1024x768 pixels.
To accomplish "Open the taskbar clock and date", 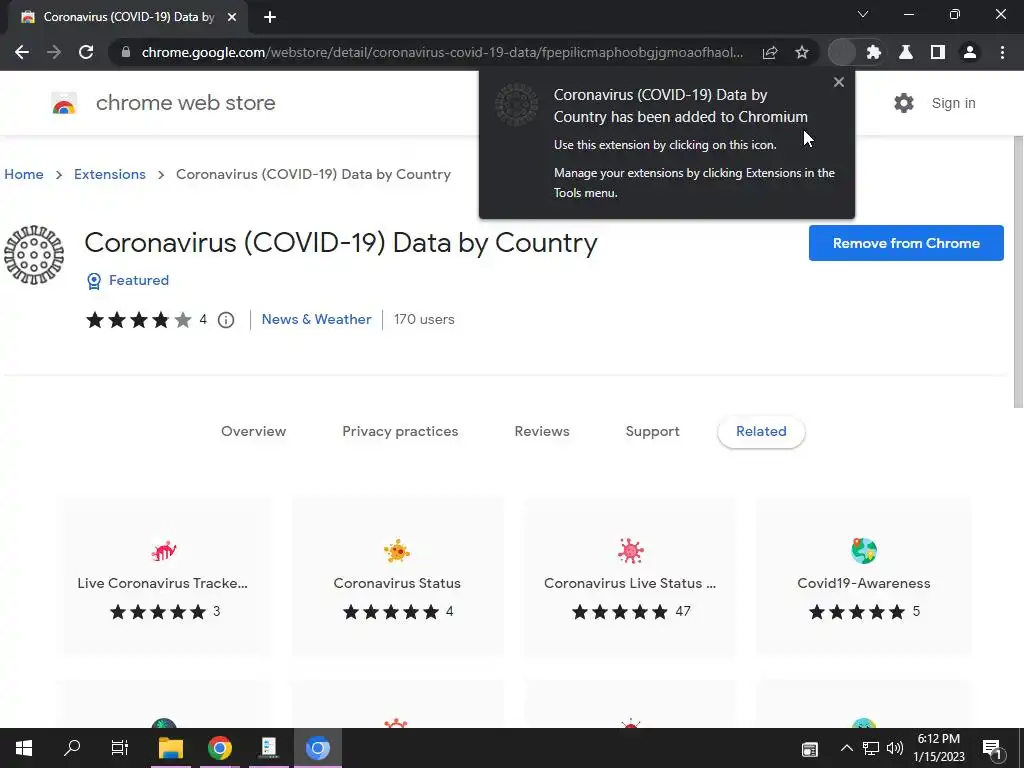I will 938,748.
